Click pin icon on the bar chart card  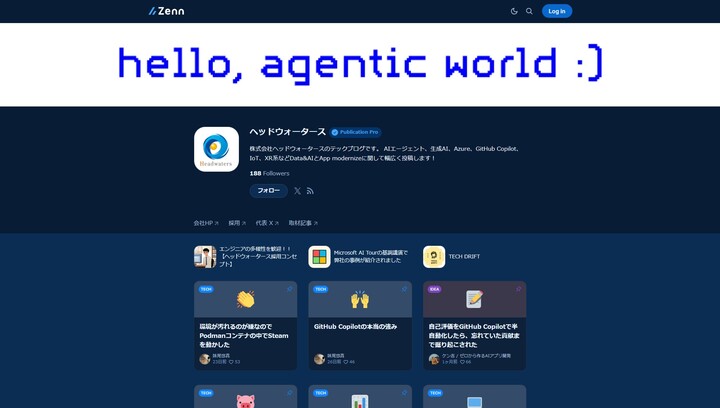pyautogui.click(x=404, y=393)
